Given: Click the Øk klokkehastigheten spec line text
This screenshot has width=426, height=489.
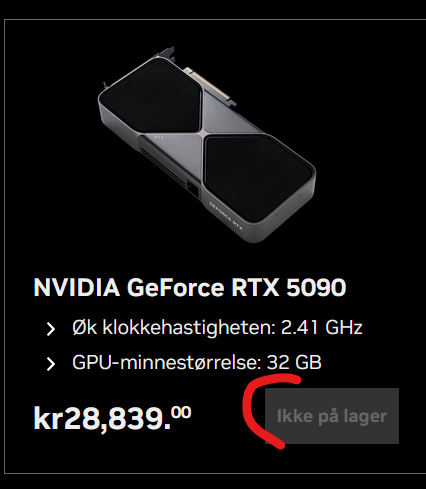Looking at the screenshot, I should click(x=217, y=327).
